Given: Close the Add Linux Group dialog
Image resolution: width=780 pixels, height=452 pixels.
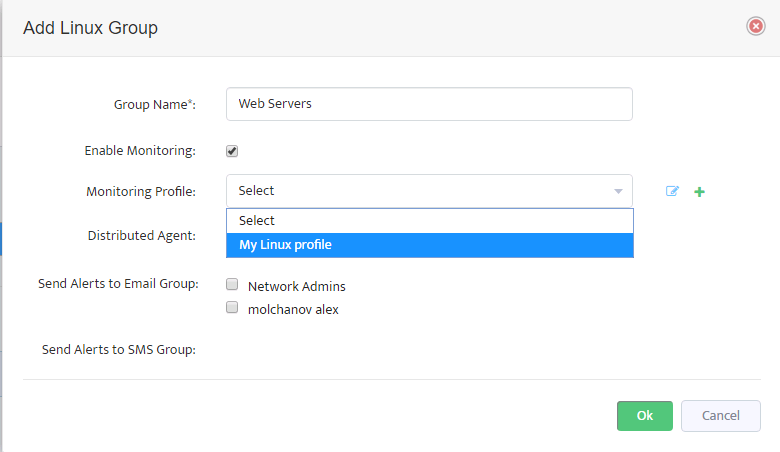Looking at the screenshot, I should (x=756, y=26).
